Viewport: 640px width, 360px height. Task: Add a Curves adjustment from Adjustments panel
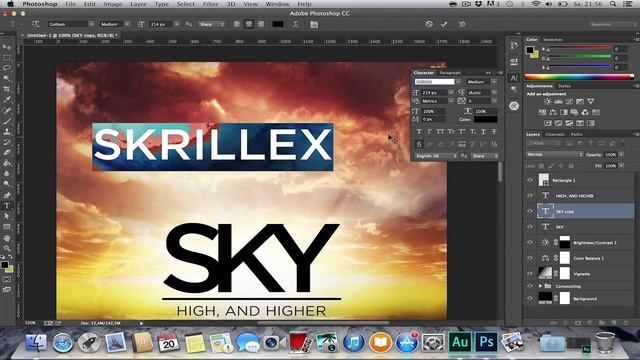569,101
